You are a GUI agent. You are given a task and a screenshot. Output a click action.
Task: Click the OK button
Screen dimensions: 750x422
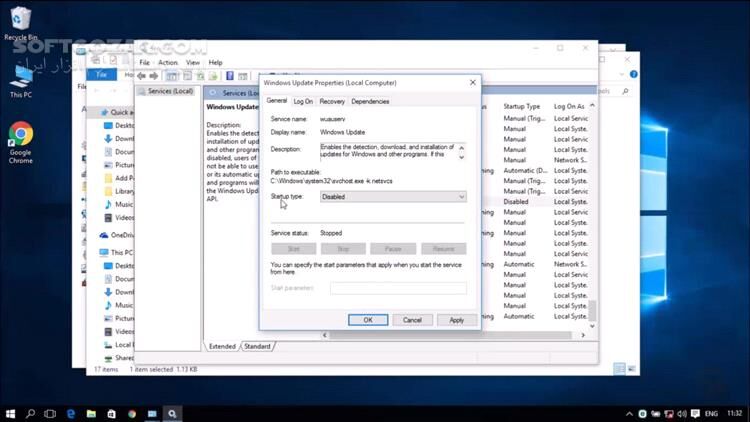click(367, 320)
